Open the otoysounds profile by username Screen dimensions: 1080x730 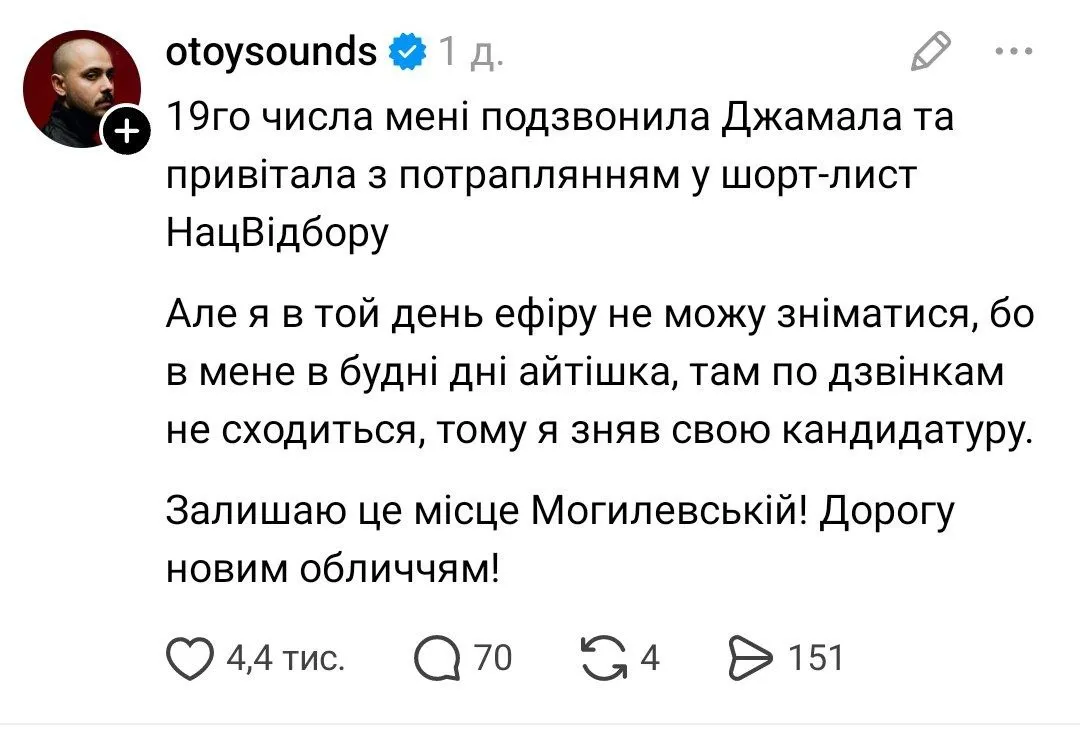click(270, 51)
